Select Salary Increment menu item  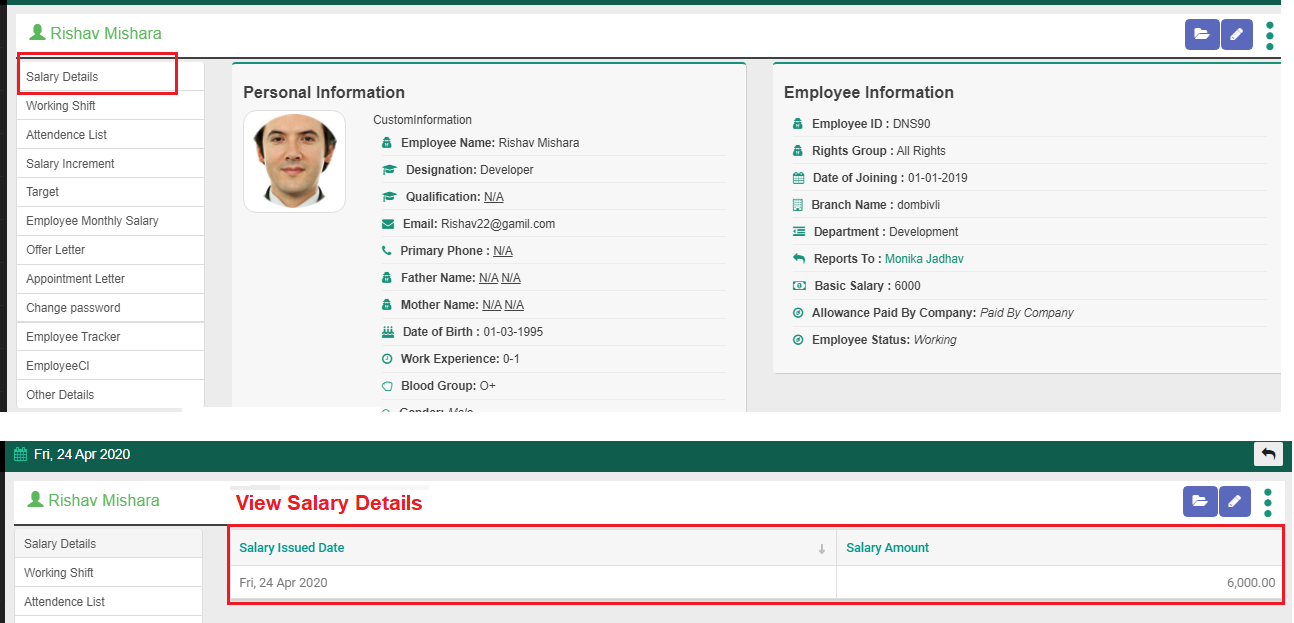70,164
